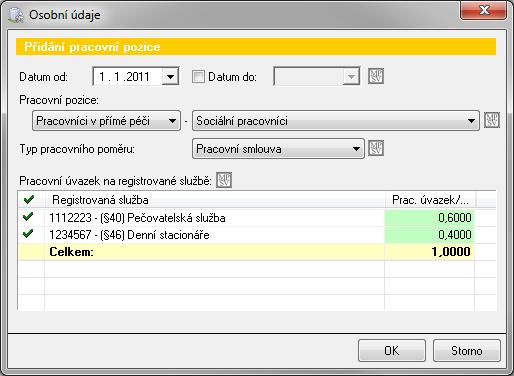Edit the 0,6000 workload cell
514x376 pixels.
pyautogui.click(x=429, y=218)
